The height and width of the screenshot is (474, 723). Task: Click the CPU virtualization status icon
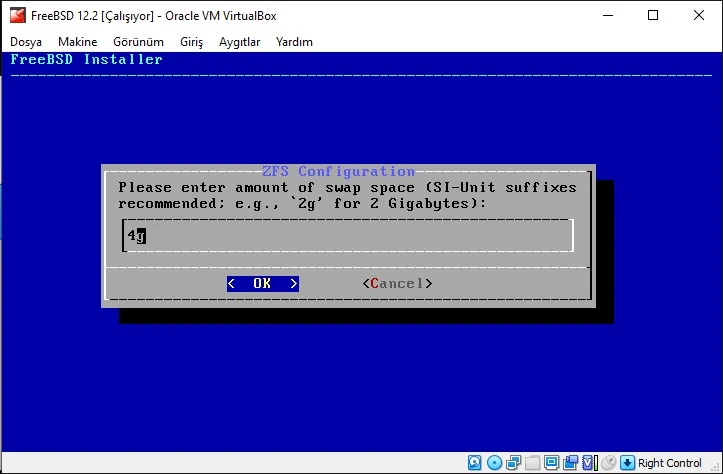[590, 462]
